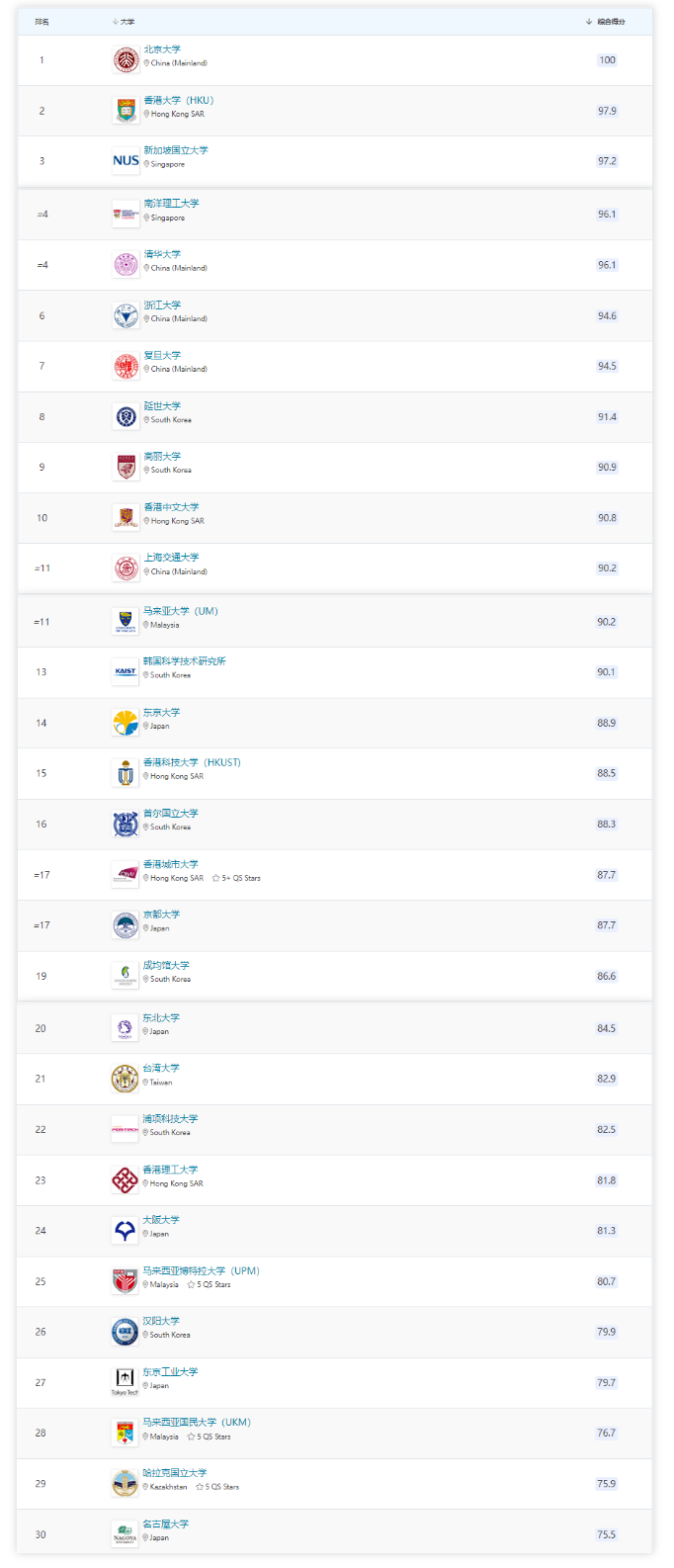674x1568 pixels.
Task: Click the Hong Kong Polytechnic logo
Action: pos(125,1179)
